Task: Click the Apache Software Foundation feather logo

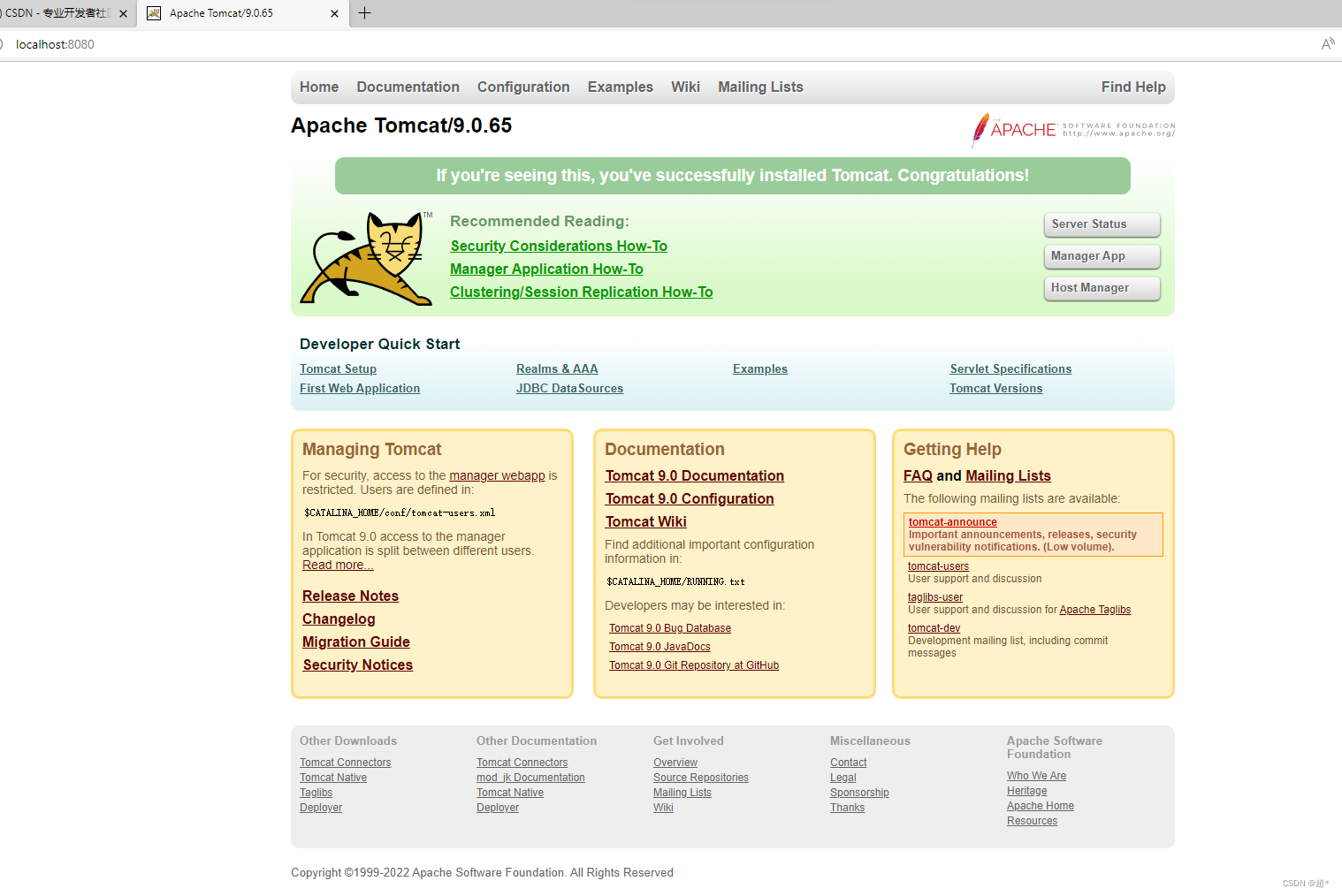Action: coord(1073,130)
